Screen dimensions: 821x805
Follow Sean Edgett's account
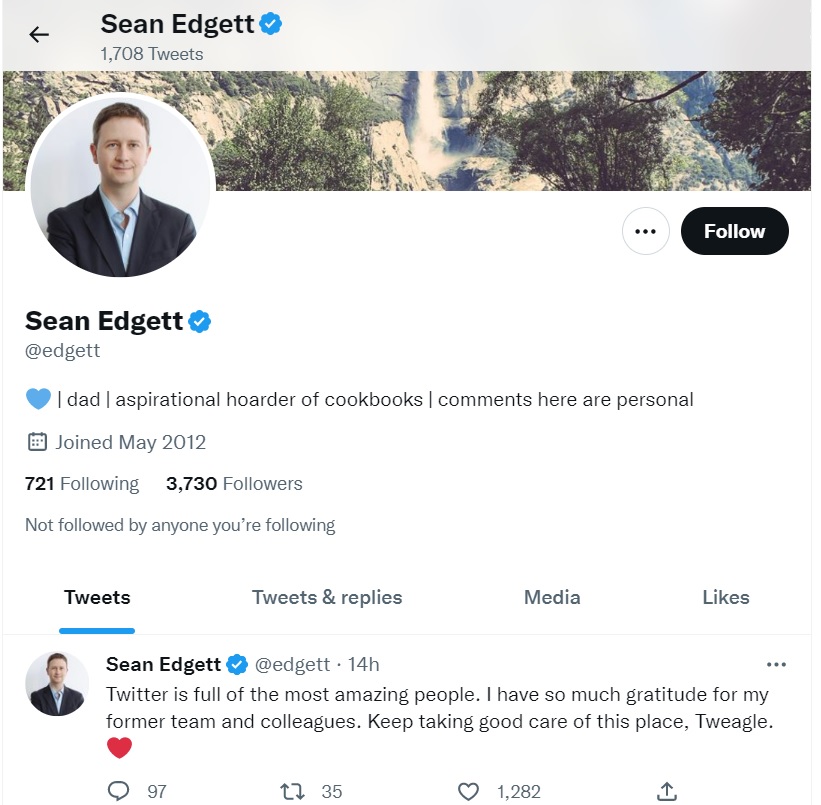[x=734, y=231]
